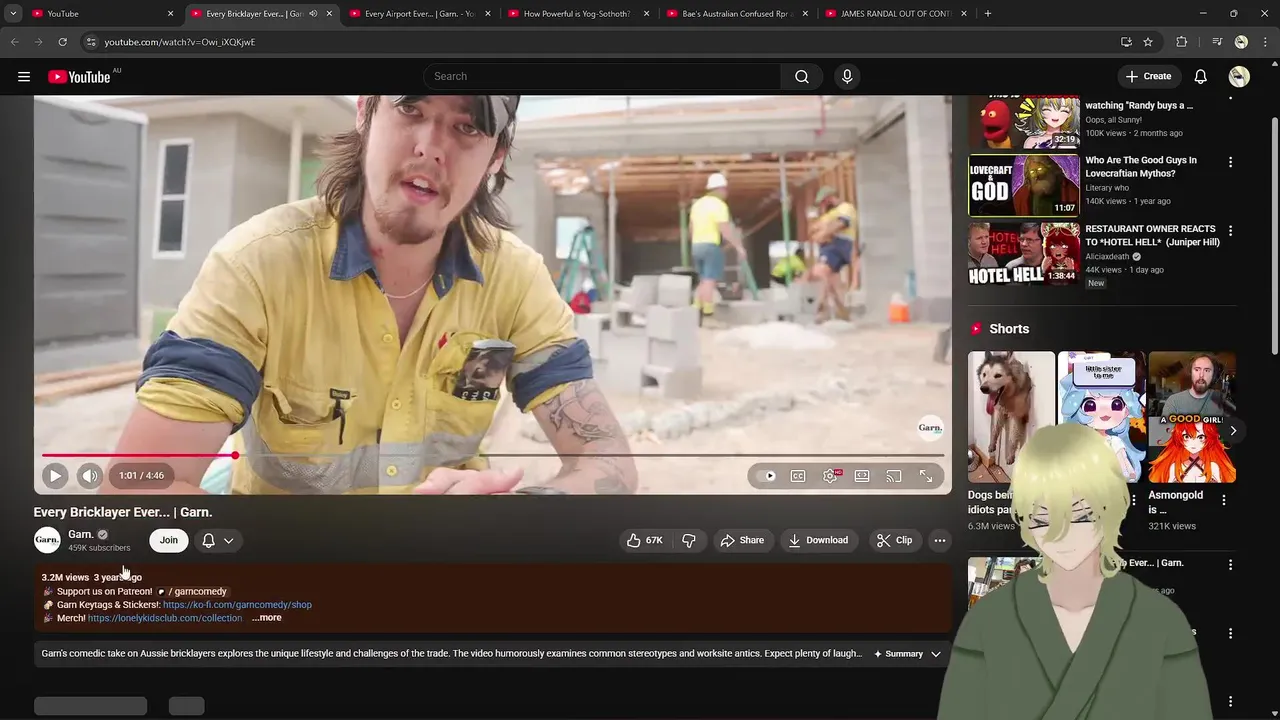The height and width of the screenshot is (720, 1280).
Task: Switch to Bae's Australian Confused tab
Action: 735,14
